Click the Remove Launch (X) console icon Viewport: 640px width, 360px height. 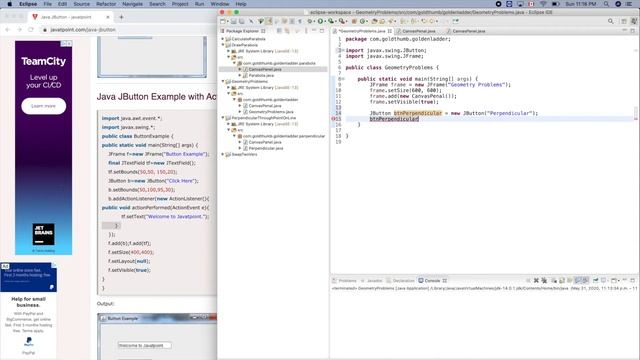(536, 280)
